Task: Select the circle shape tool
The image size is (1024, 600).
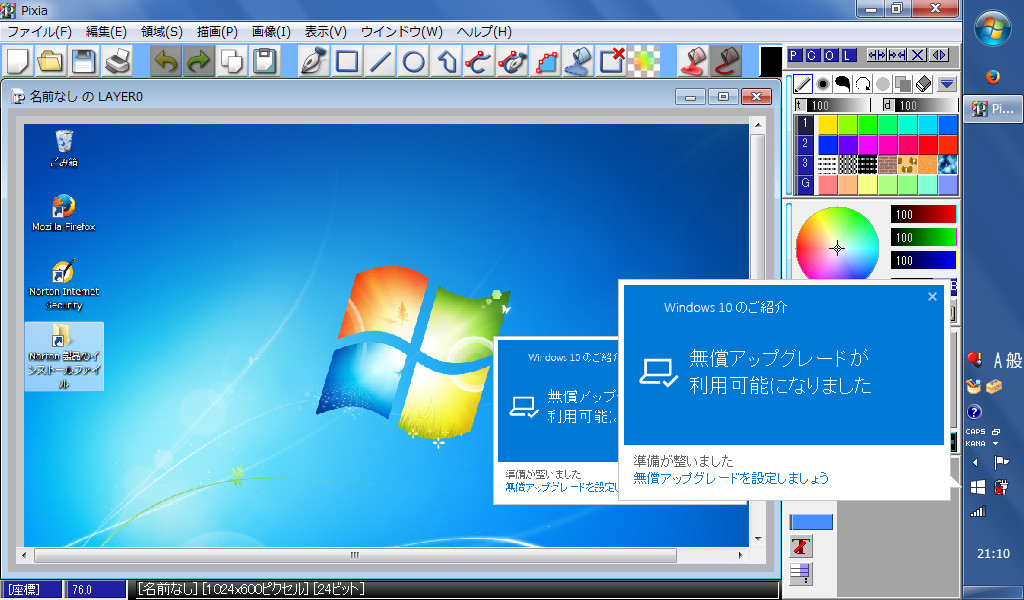Action: tap(413, 61)
